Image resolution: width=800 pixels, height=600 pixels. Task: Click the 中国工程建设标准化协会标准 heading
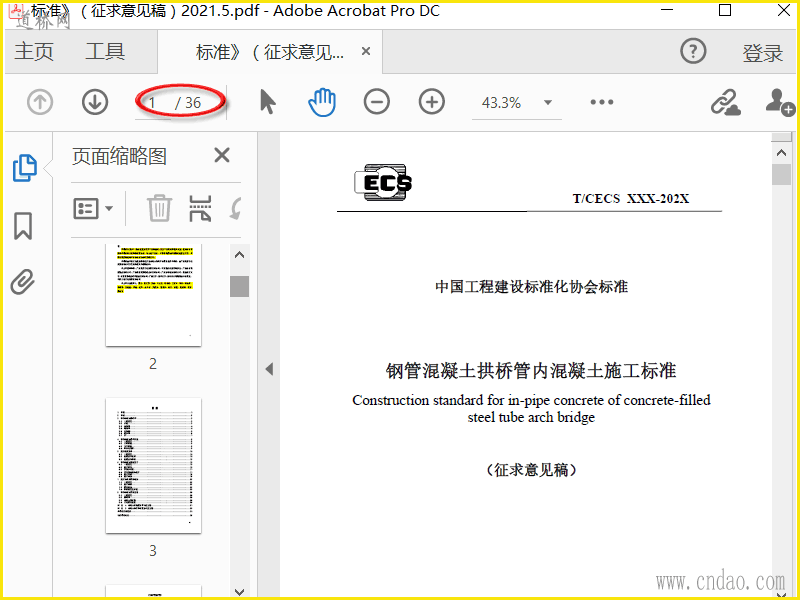(x=531, y=287)
